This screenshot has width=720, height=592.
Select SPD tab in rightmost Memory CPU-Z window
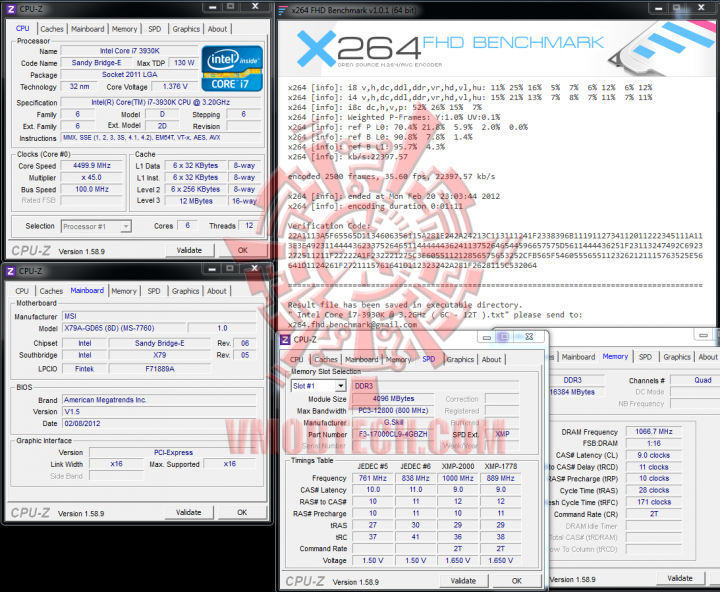click(645, 357)
